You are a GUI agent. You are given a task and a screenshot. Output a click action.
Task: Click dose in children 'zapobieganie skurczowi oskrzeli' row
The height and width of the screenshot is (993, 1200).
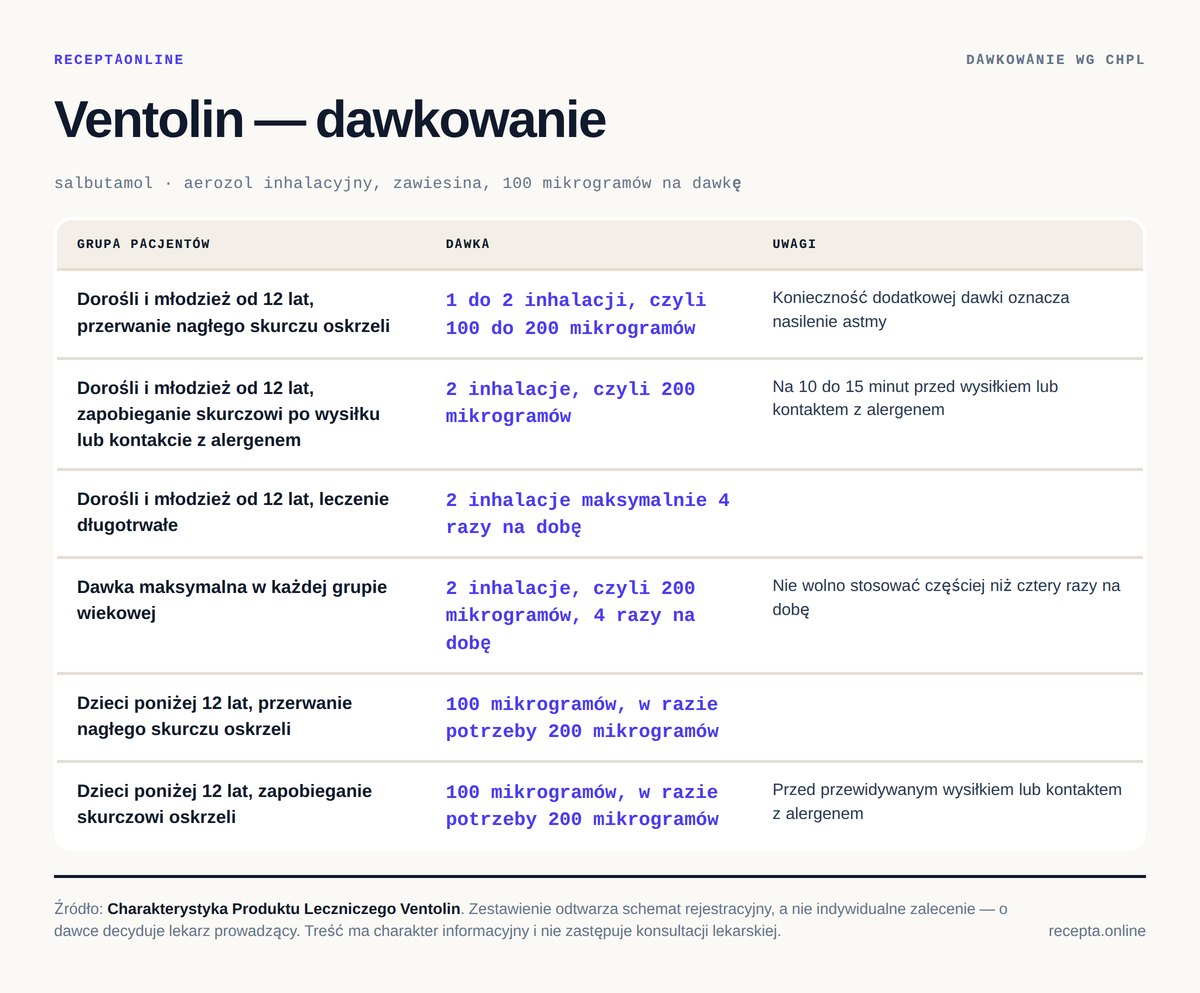[582, 806]
